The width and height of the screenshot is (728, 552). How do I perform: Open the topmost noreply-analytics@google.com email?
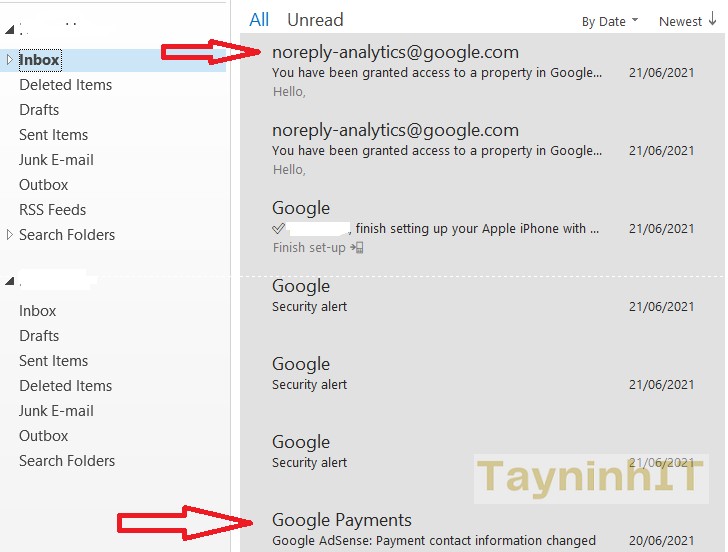395,52
